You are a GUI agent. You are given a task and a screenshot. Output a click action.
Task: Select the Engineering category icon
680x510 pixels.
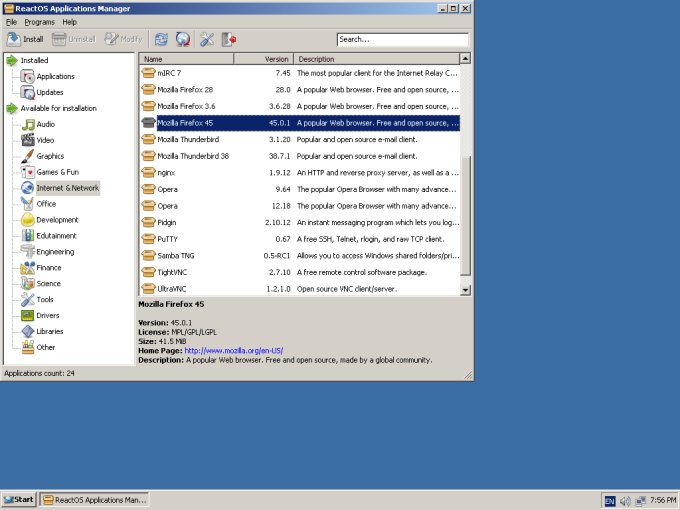tap(28, 252)
